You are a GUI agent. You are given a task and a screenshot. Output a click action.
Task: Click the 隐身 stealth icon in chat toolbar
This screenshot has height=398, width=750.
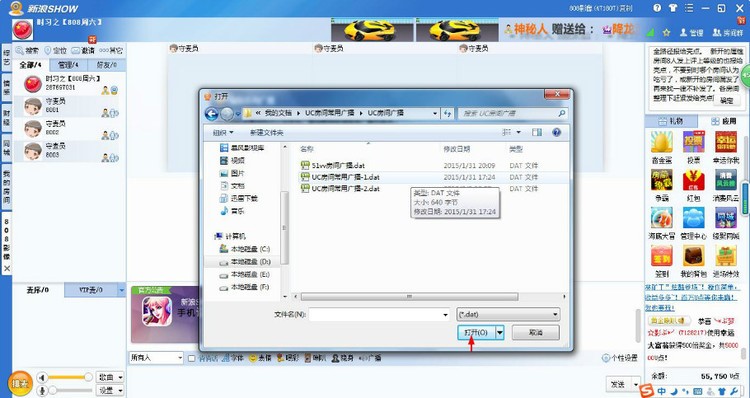pyautogui.click(x=342, y=358)
